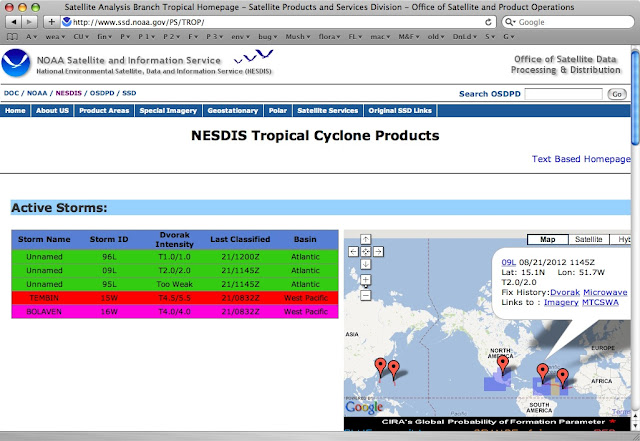
Task: Follow the NESDIS breadcrumb link
Action: tap(69, 93)
